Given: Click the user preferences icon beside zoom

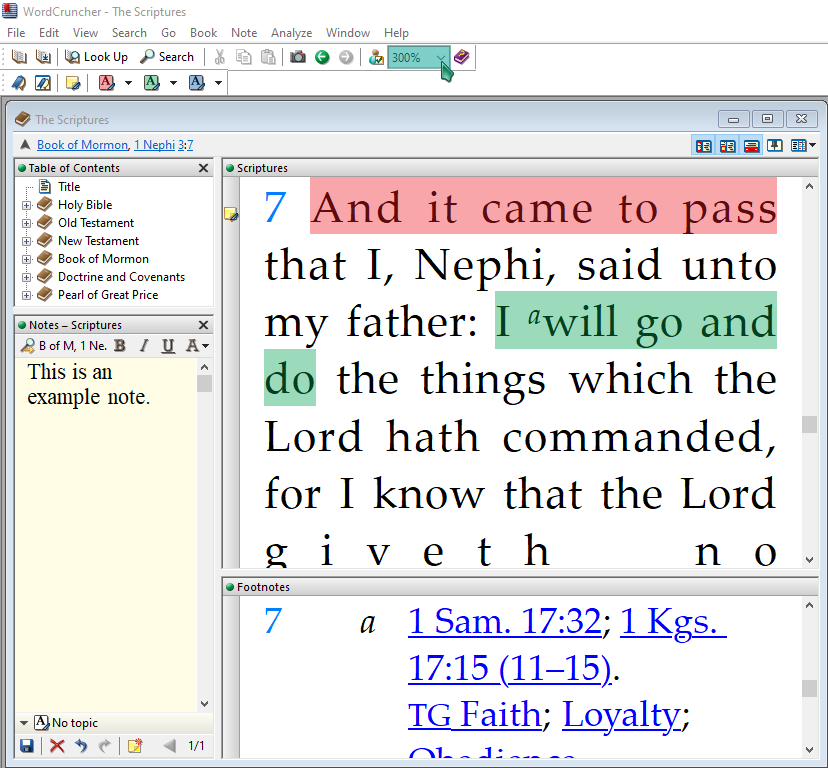Looking at the screenshot, I should pos(376,57).
